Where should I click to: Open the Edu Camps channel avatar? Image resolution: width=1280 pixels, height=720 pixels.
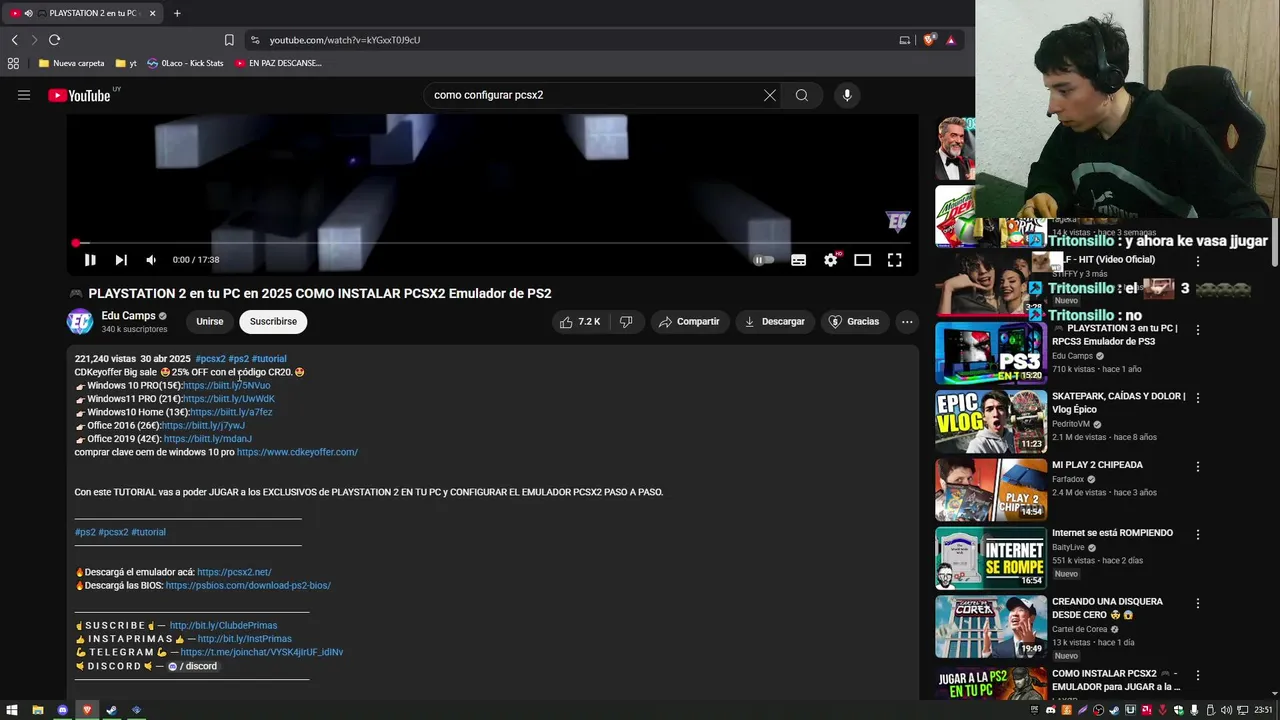[x=80, y=321]
